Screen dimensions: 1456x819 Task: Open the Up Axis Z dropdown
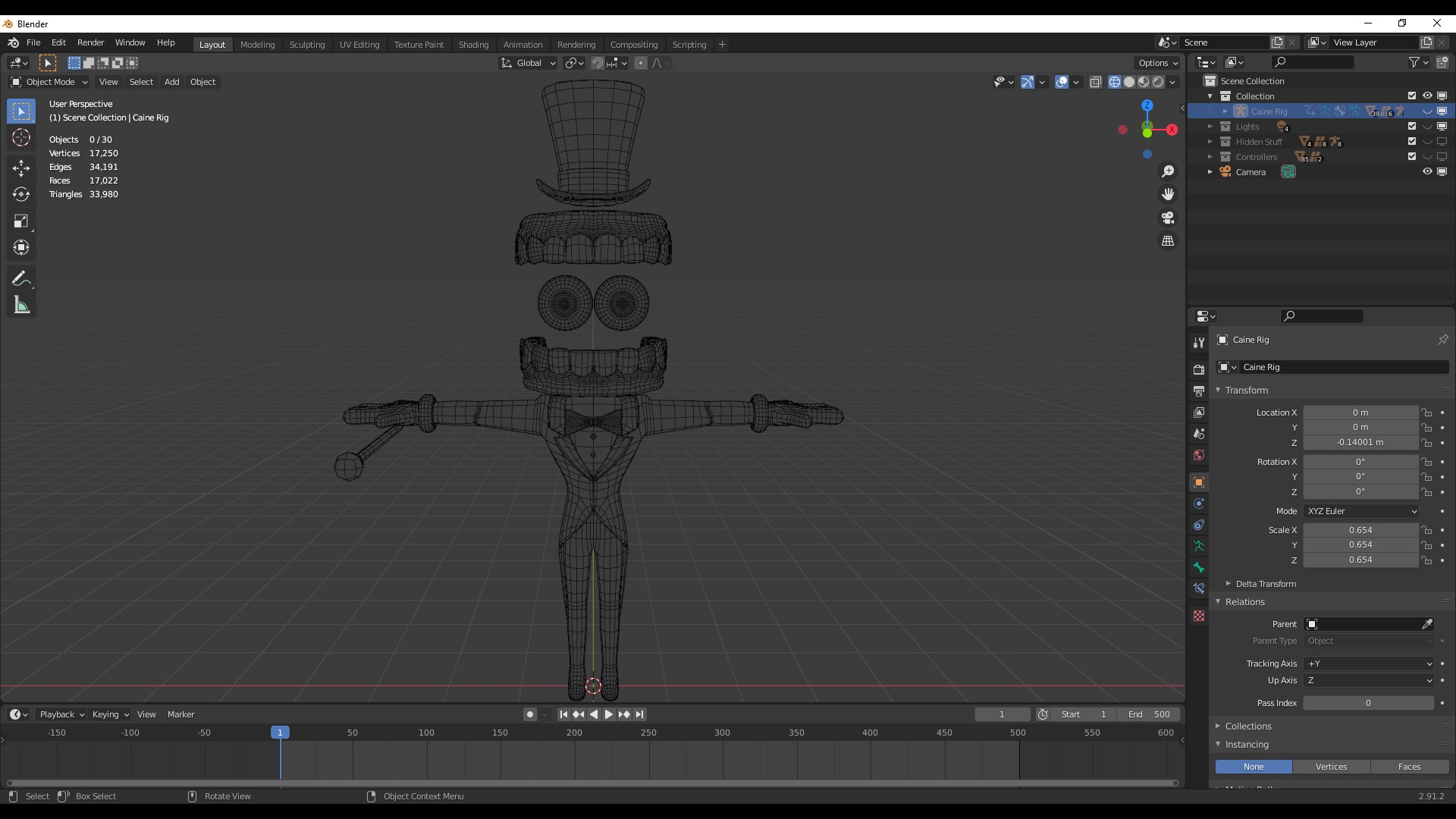[x=1369, y=680]
